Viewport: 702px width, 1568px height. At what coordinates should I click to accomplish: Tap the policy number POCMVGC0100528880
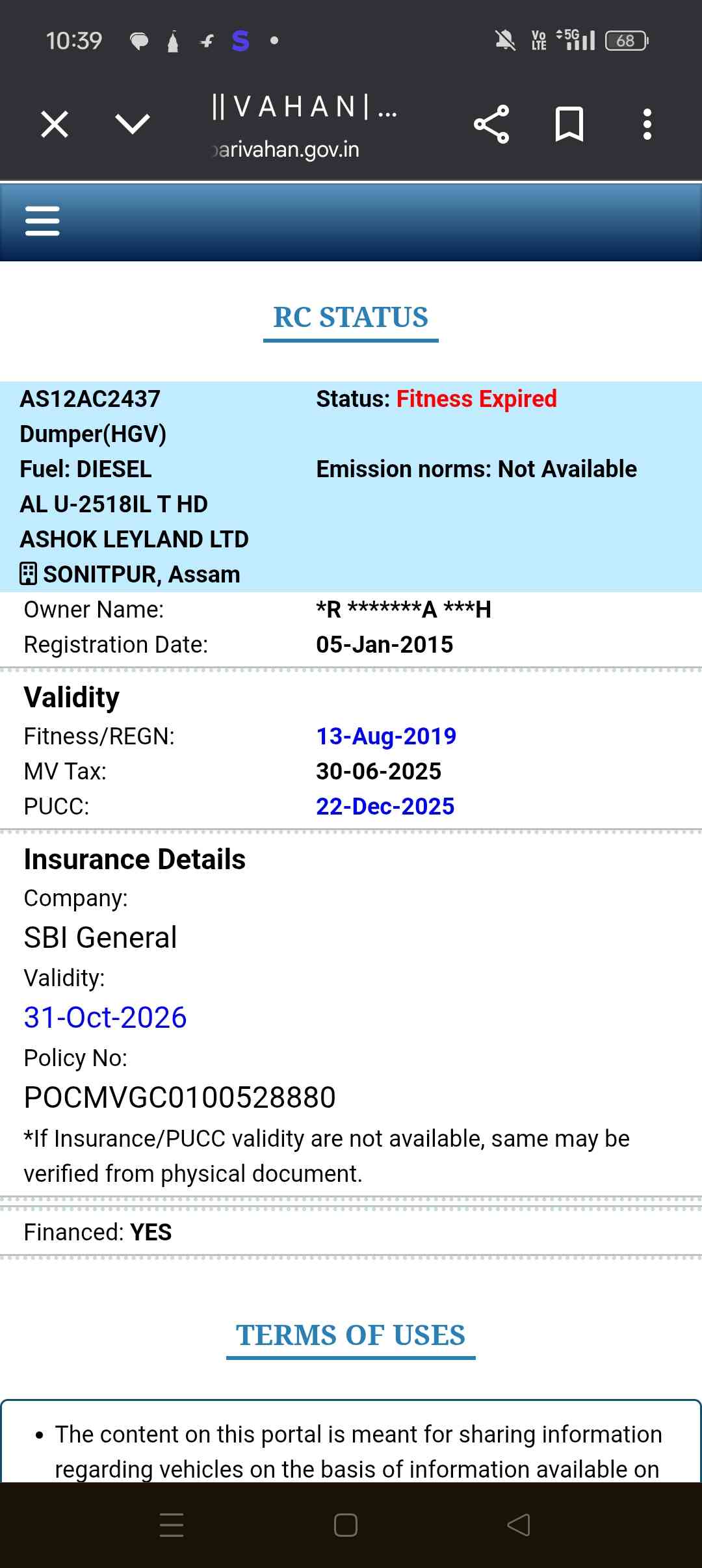(x=179, y=1097)
